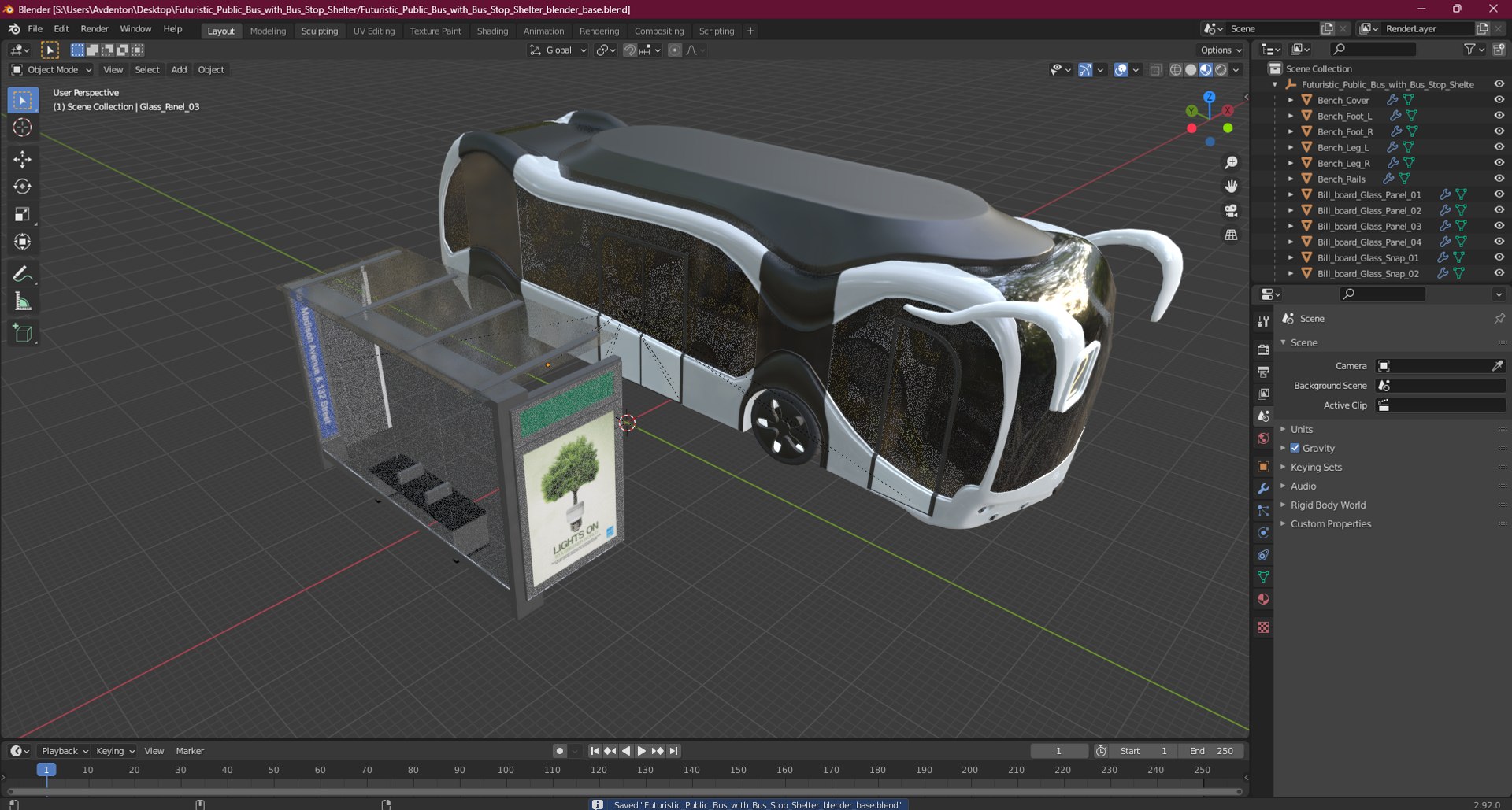The width and height of the screenshot is (1512, 810).
Task: Open the Texture properties tab
Action: pos(1263,627)
